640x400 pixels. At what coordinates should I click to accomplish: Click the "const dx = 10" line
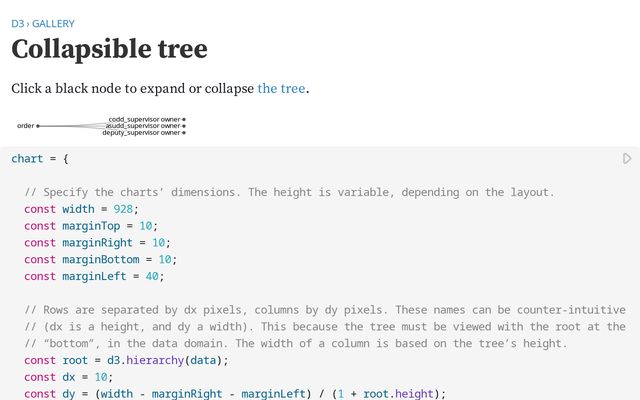[x=71, y=377]
